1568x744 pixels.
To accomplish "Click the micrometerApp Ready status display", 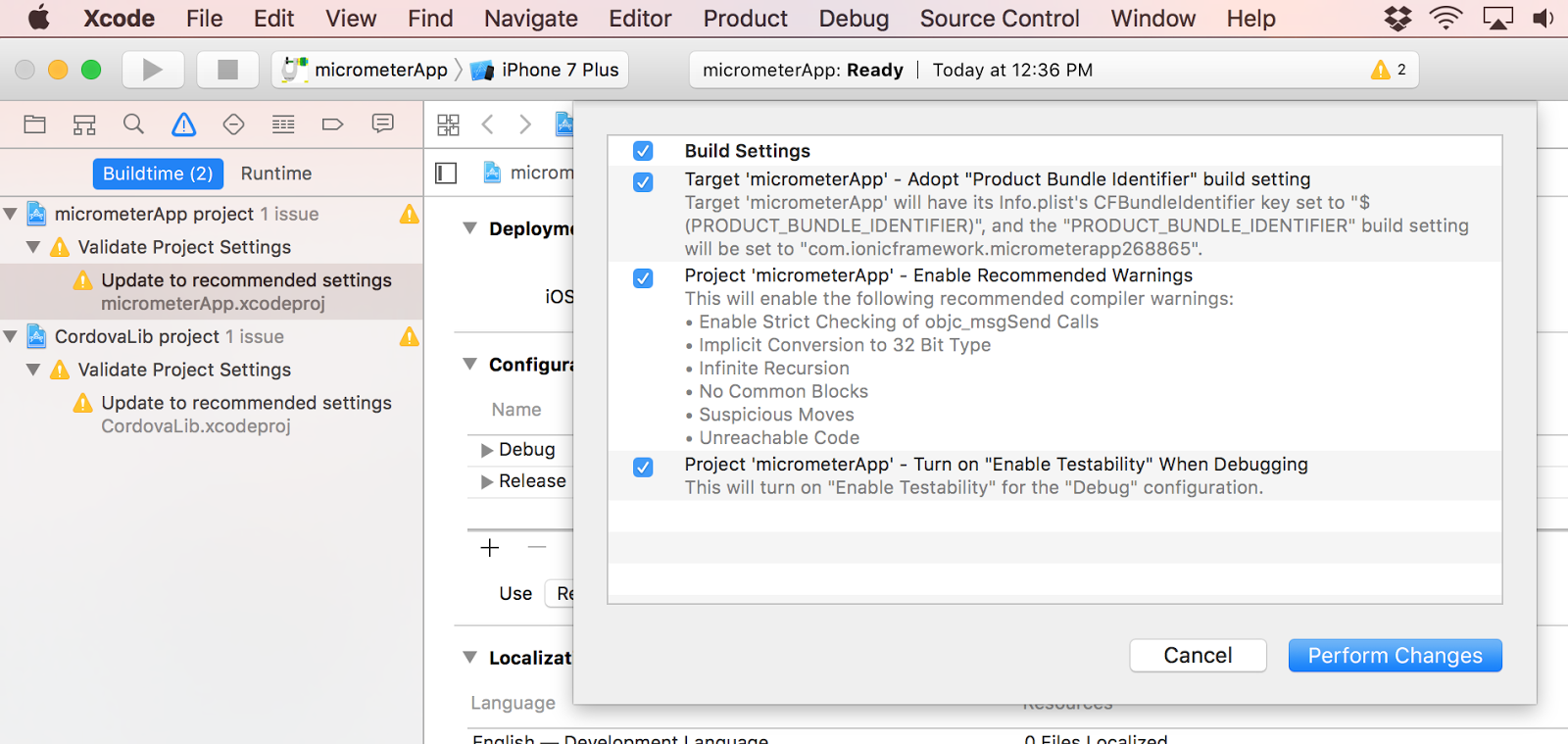I will coord(1054,70).
